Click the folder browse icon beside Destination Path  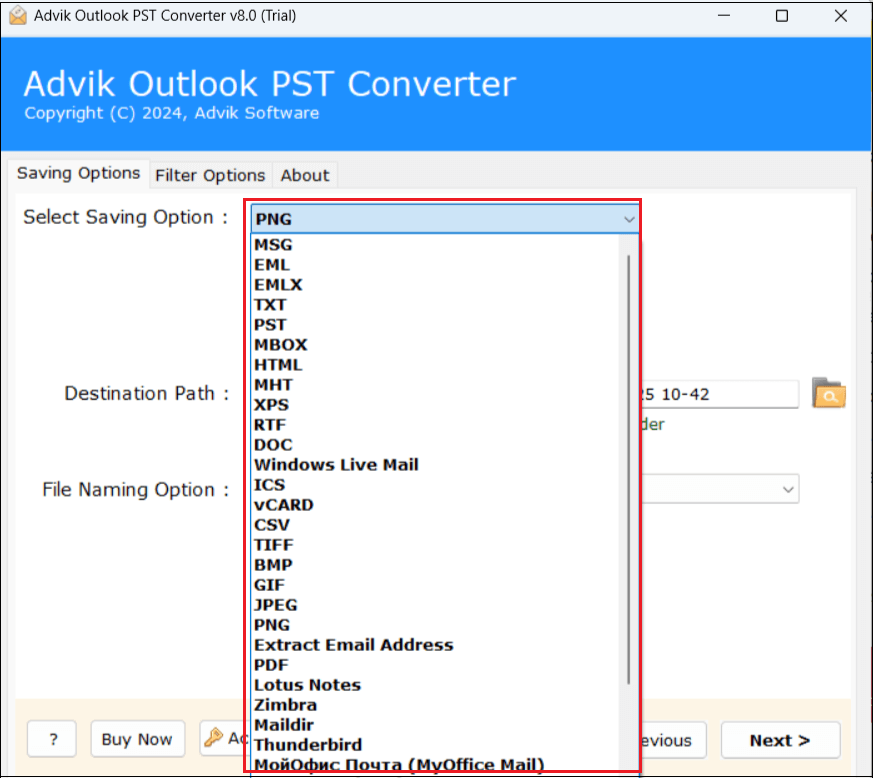(x=828, y=393)
